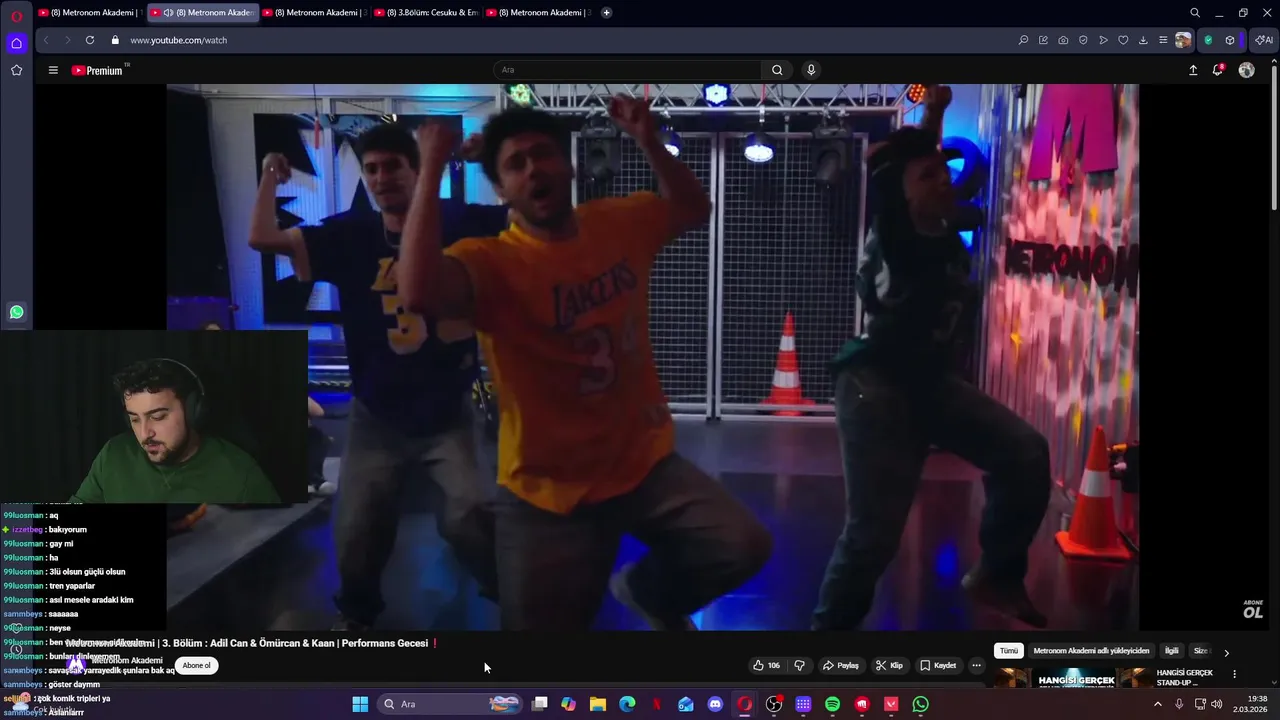1280x720 pixels.
Task: Open Spotify from taskbar
Action: click(832, 704)
